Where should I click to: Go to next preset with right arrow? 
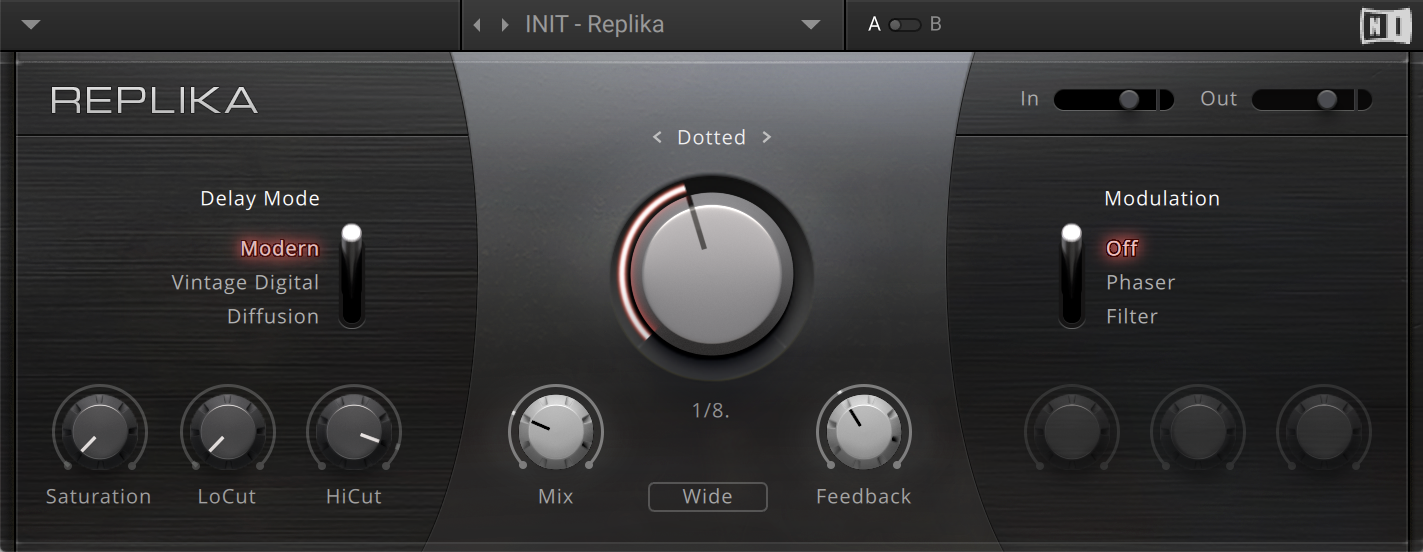coord(505,25)
